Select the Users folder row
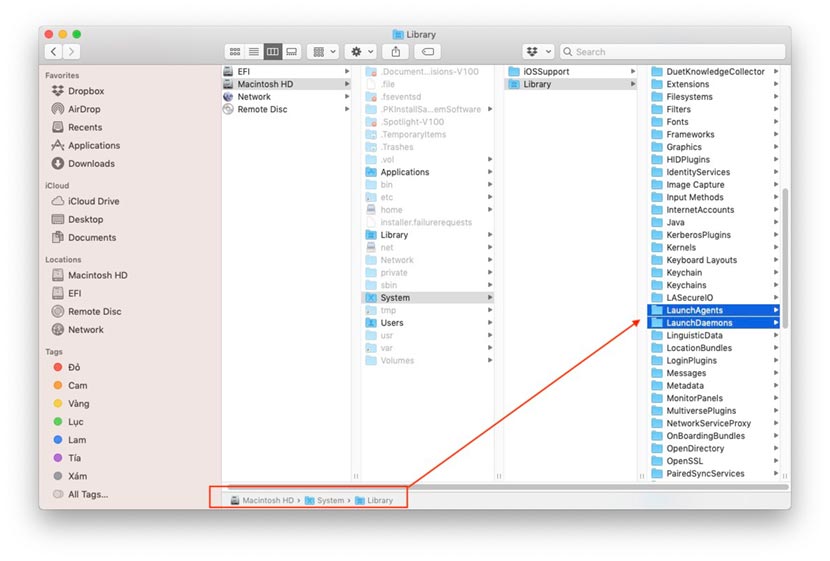 428,323
